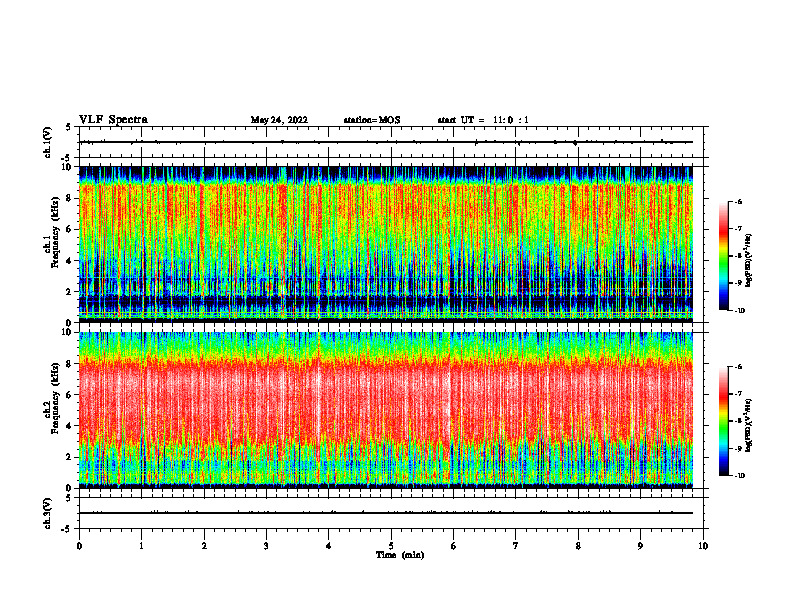Image resolution: width=792 pixels, height=612 pixels.
Task: Click the "VLF Spectra" plot title
Action: (113, 120)
